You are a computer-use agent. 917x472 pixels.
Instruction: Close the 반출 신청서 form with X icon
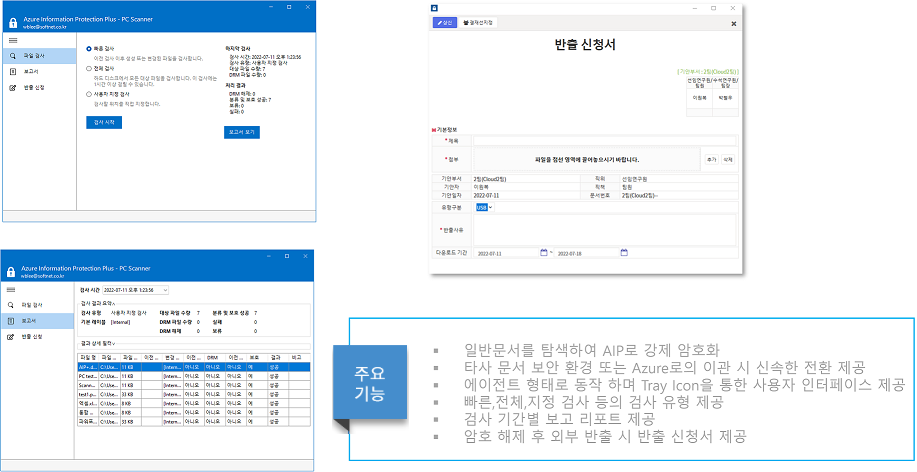coord(733,22)
